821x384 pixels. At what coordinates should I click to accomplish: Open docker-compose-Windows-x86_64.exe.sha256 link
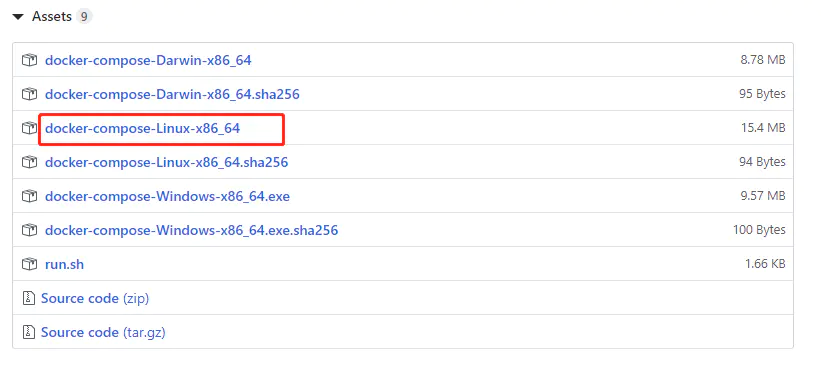coord(192,230)
